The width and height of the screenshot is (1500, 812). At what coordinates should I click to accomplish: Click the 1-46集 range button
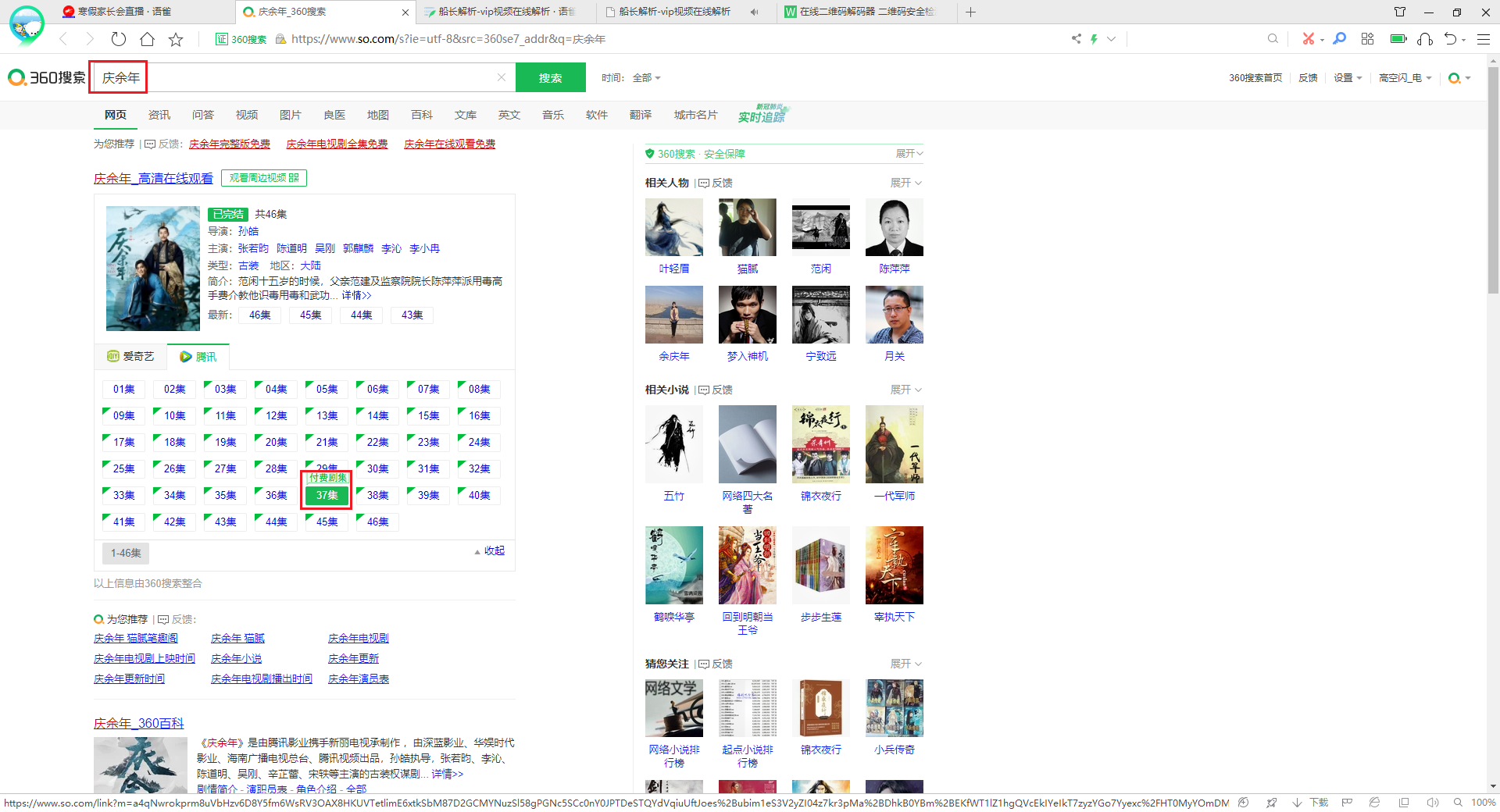(126, 553)
